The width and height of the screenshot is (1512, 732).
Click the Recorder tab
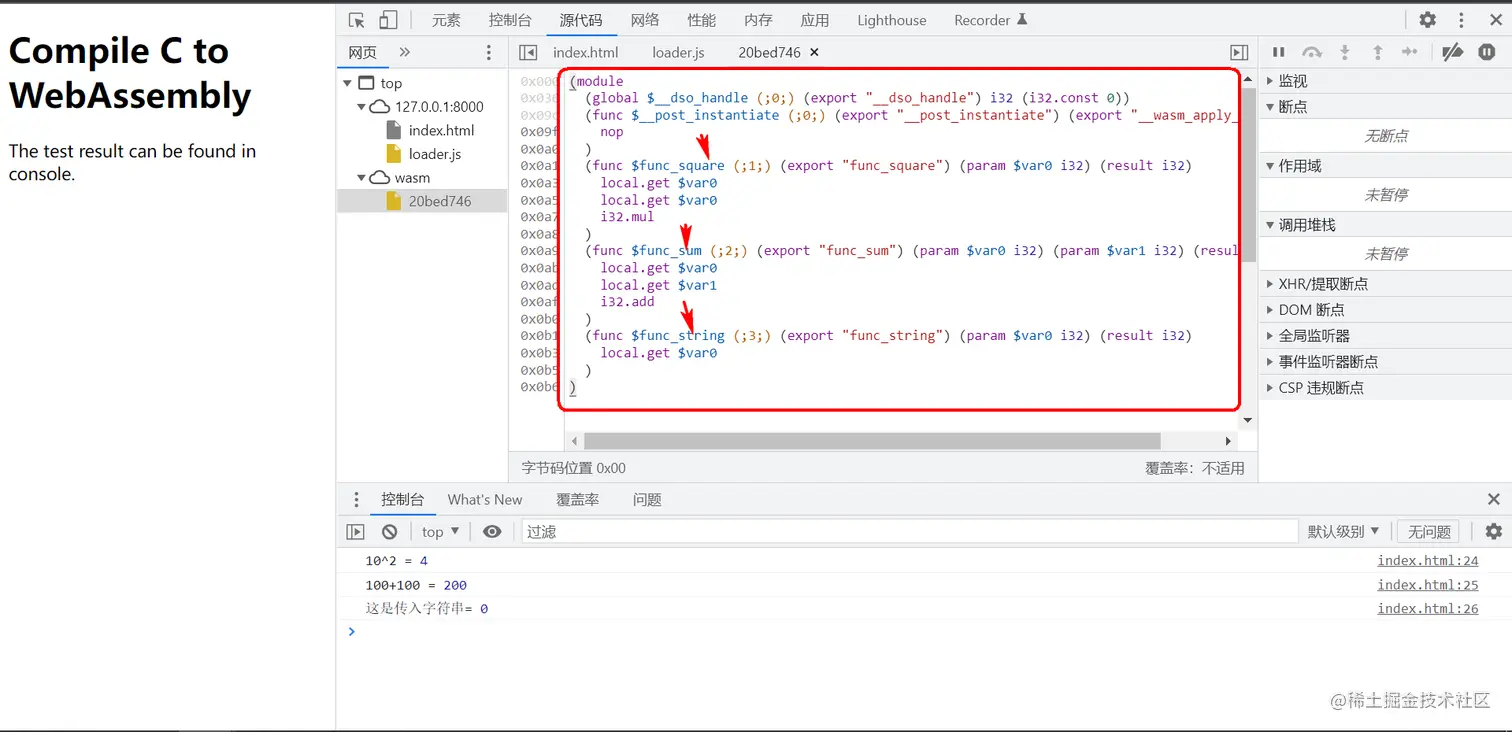(990, 20)
